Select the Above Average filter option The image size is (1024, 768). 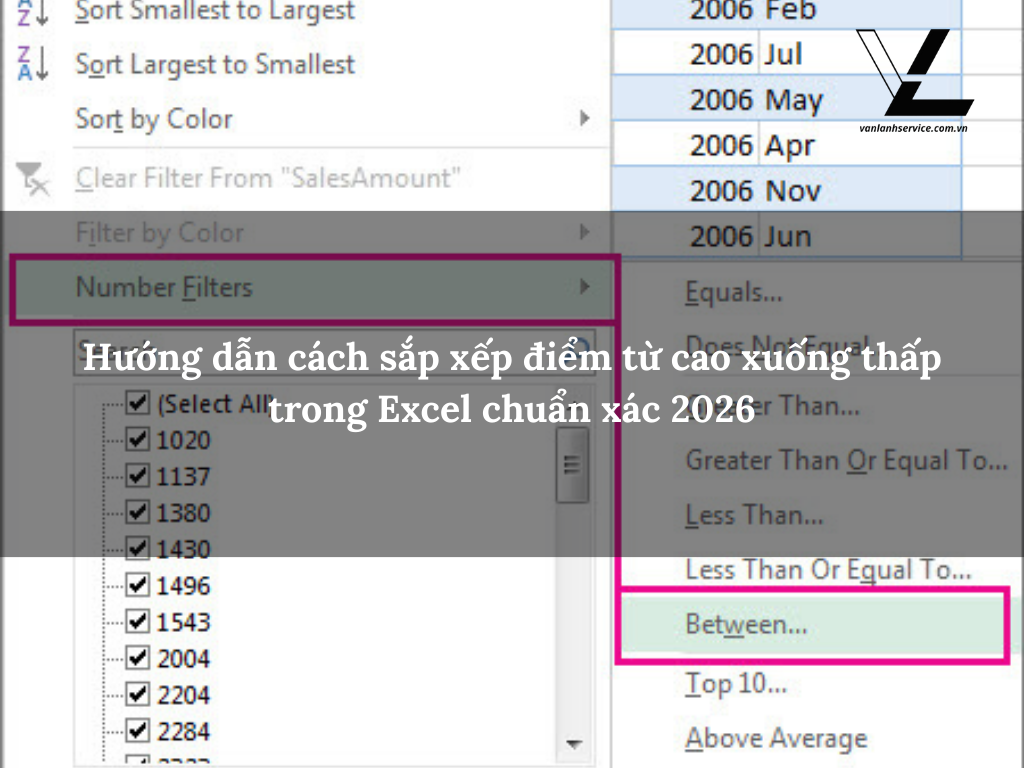click(776, 739)
